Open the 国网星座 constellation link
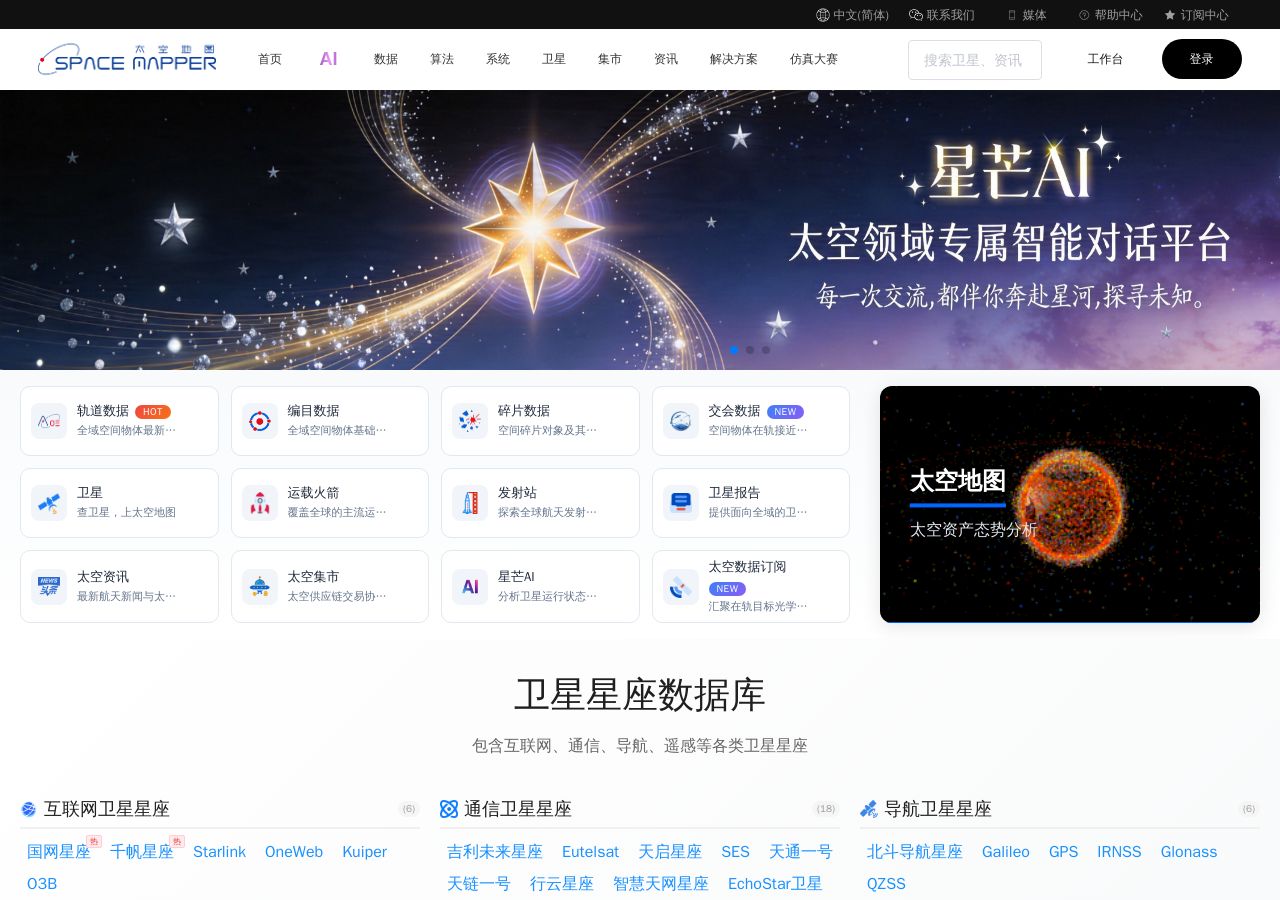The image size is (1280, 900). [x=59, y=852]
